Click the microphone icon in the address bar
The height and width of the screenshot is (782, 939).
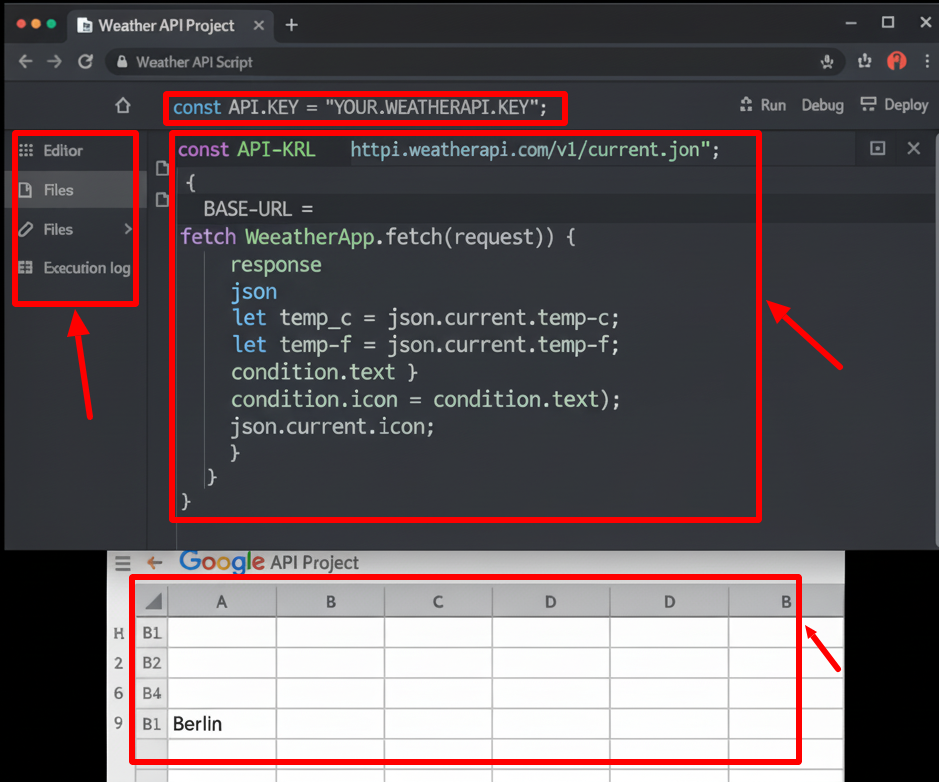click(x=827, y=61)
